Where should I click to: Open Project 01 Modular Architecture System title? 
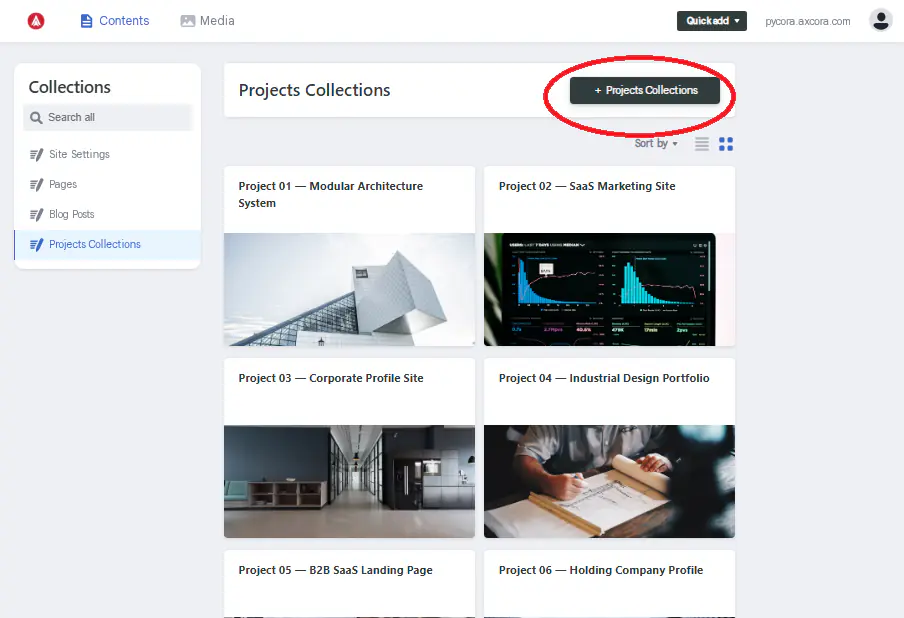click(330, 194)
